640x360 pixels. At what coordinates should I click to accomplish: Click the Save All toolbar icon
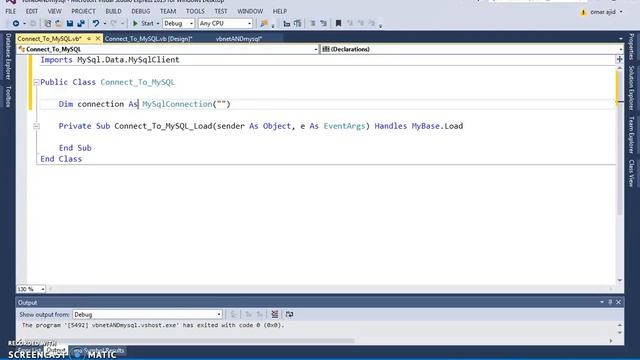(81, 24)
